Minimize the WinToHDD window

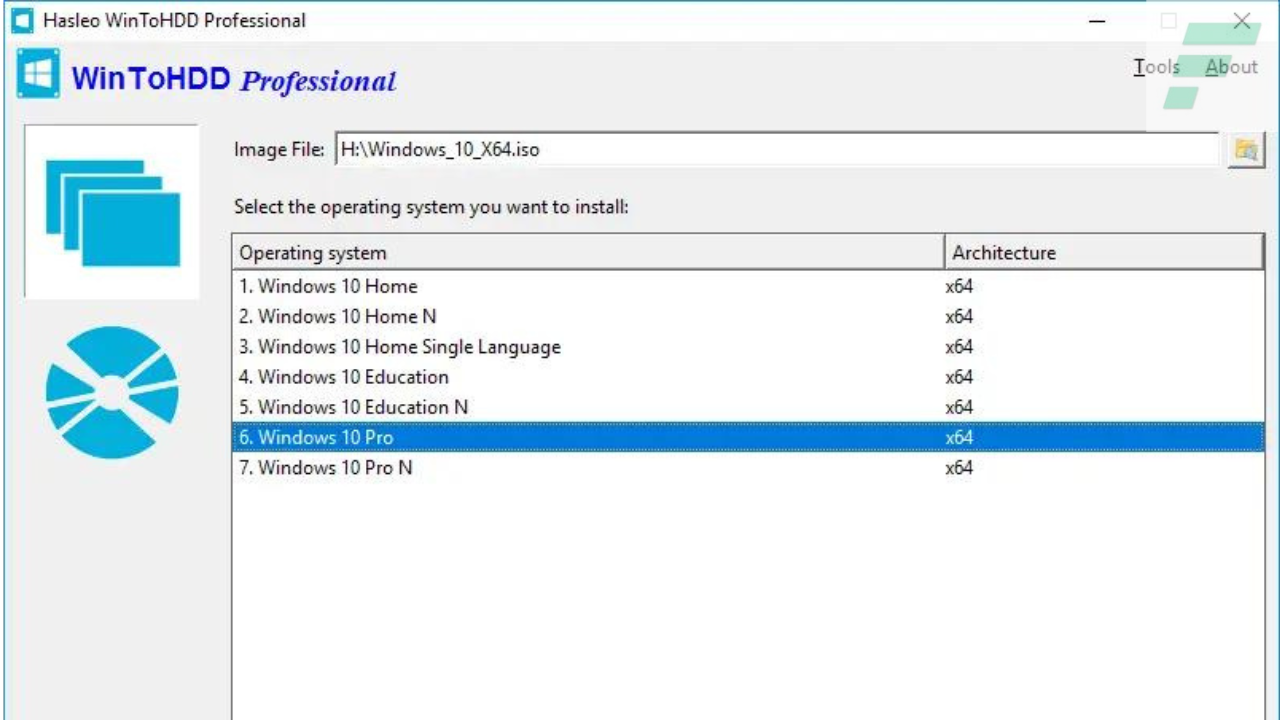1097,21
